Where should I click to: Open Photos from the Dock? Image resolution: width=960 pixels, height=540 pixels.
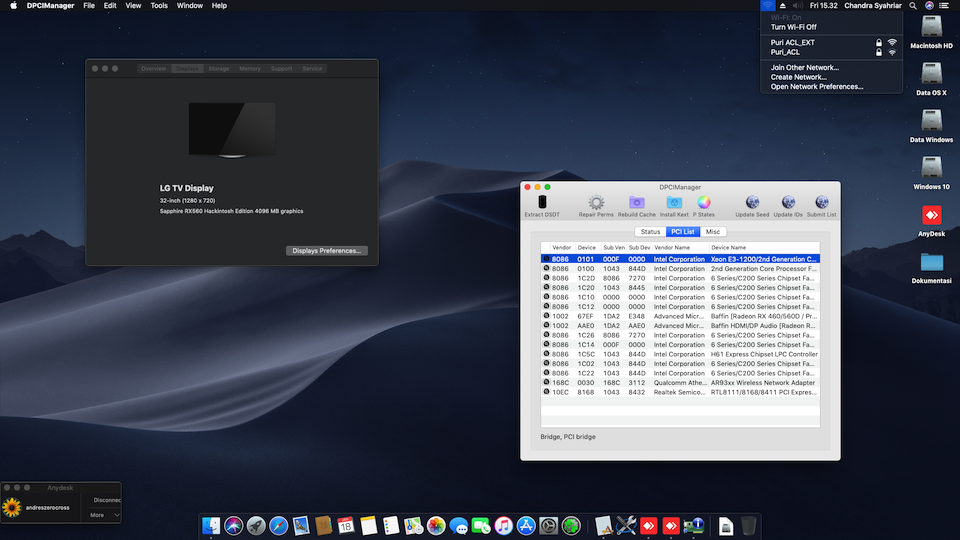436,526
